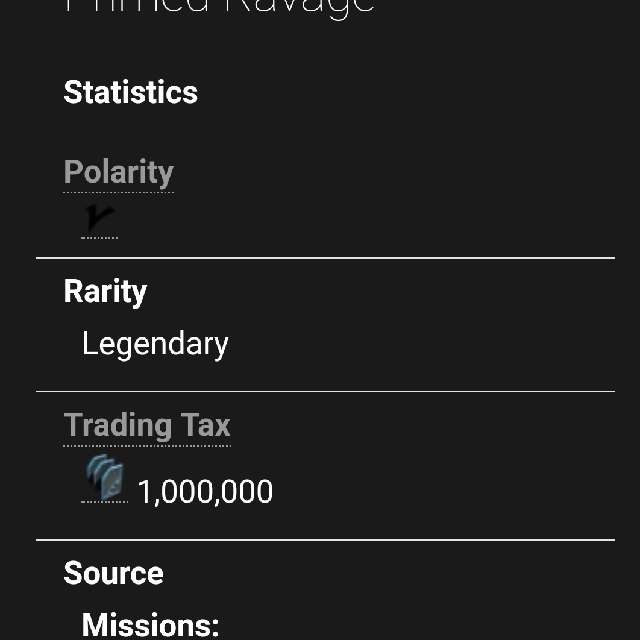Image resolution: width=640 pixels, height=640 pixels.
Task: Click the Missions: subheading
Action: point(151,624)
